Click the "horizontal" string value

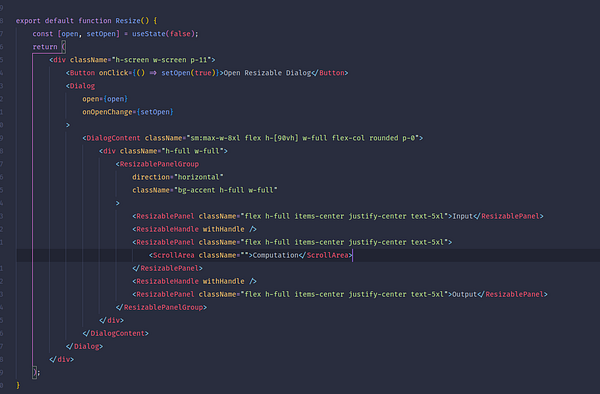coord(199,177)
